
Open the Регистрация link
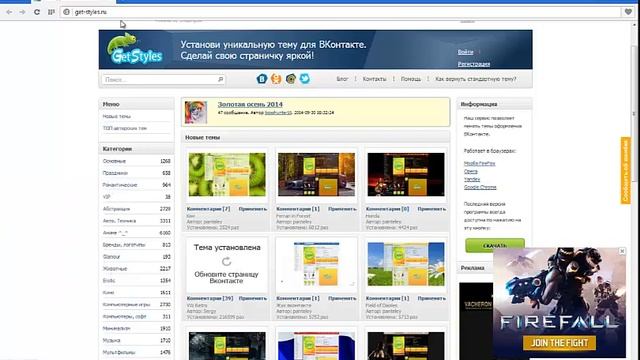click(x=473, y=64)
